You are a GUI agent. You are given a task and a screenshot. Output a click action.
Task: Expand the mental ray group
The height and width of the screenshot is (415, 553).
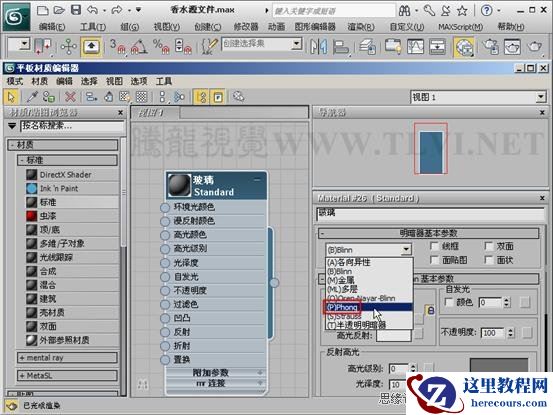coord(67,358)
